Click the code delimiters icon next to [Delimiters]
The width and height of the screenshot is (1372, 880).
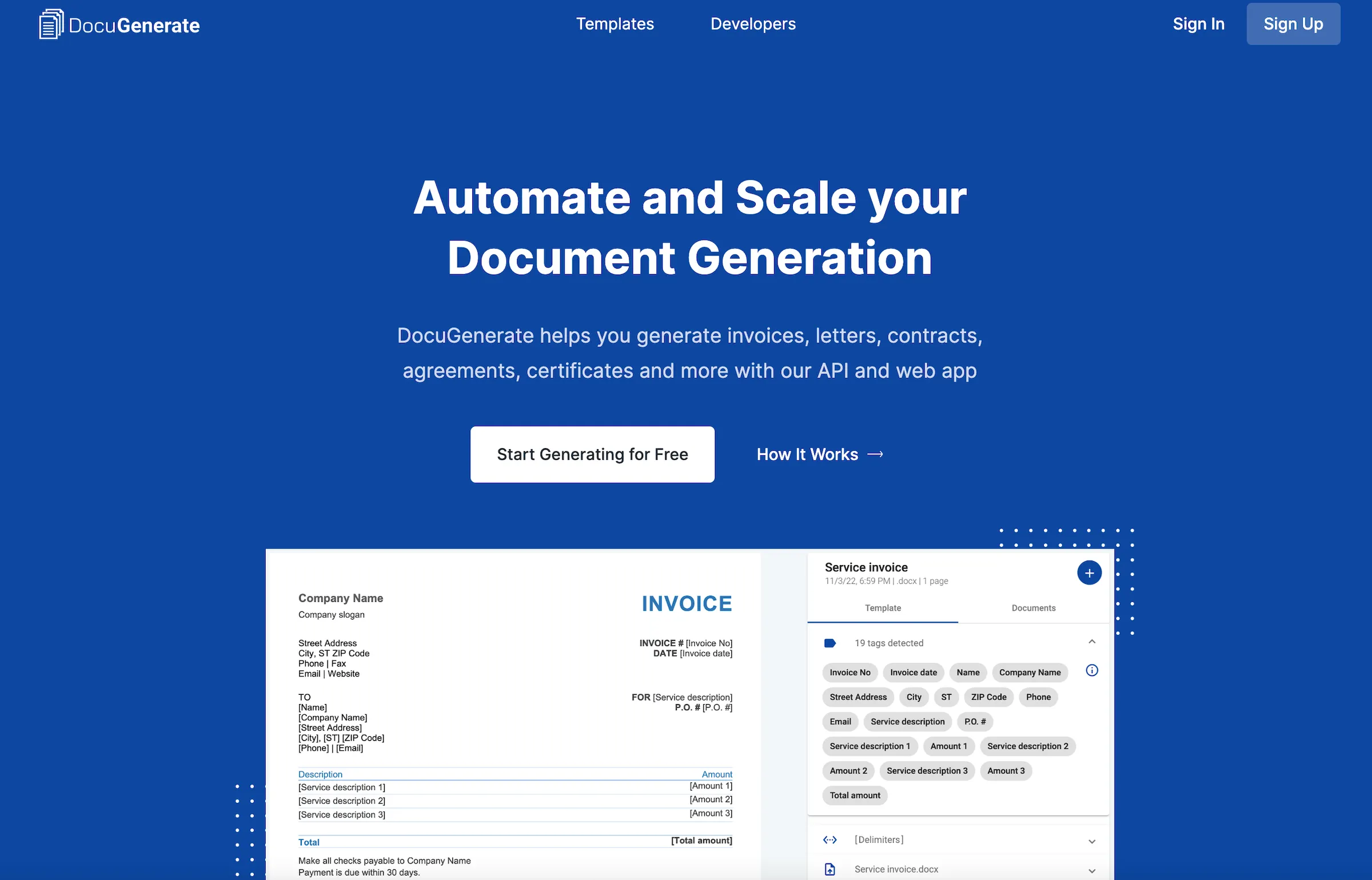coord(831,839)
